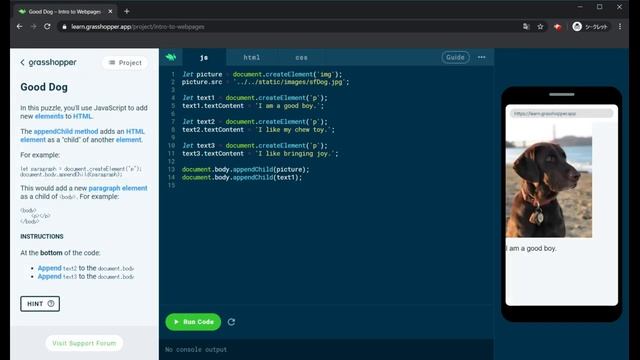This screenshot has height=360, width=640.
Task: Open the editor three-dots more options menu
Action: (482, 57)
